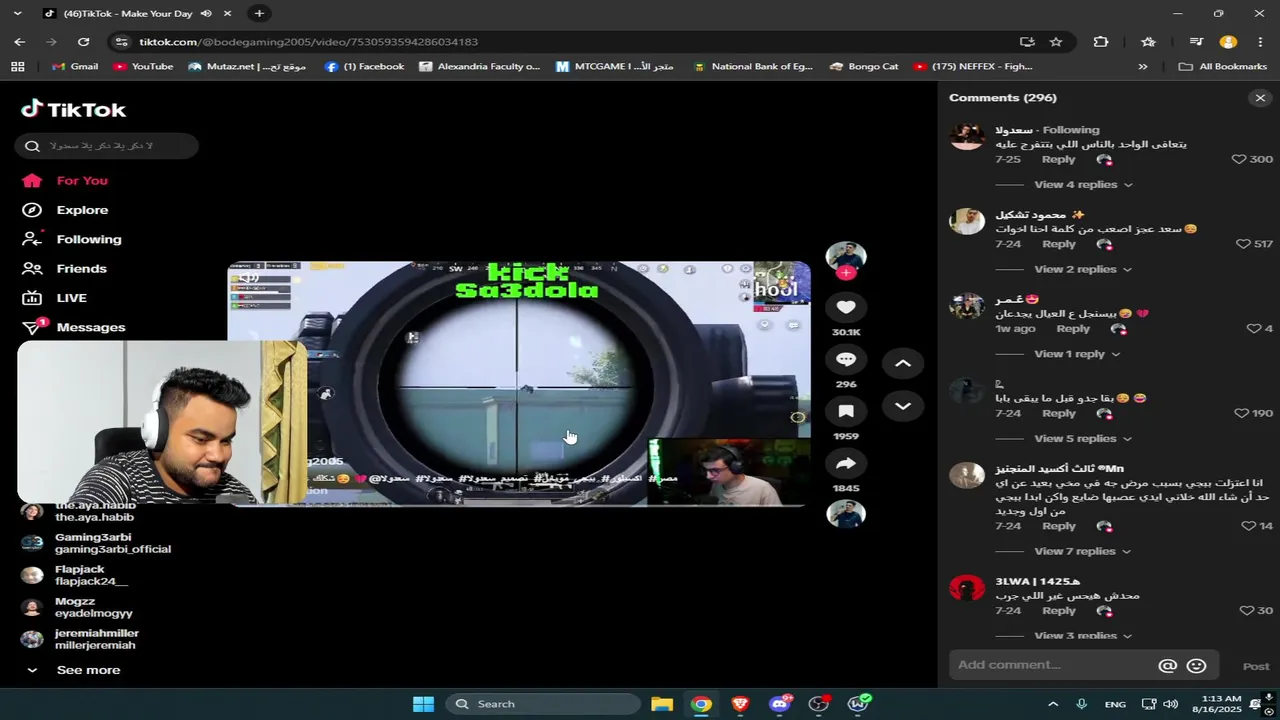
Task: Like the 1w ago comment with 4 likes
Action: 1253,329
